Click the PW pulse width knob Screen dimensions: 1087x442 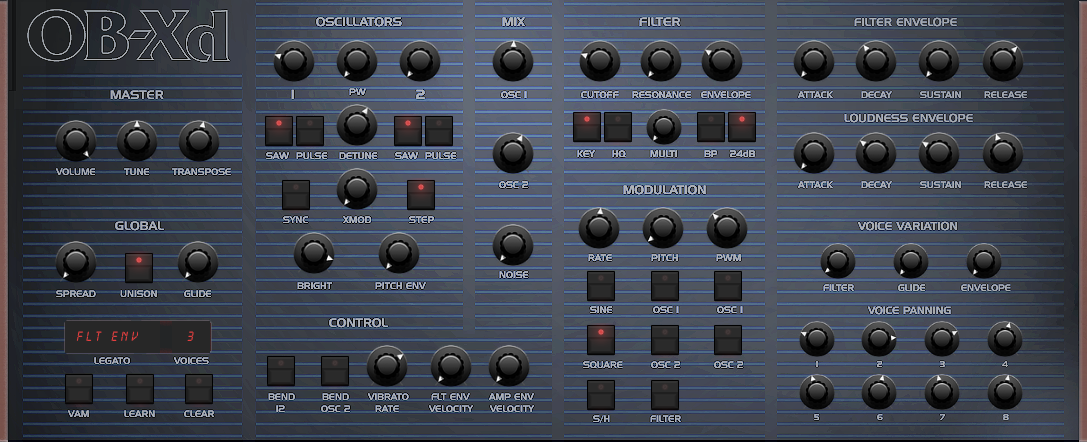coord(357,61)
